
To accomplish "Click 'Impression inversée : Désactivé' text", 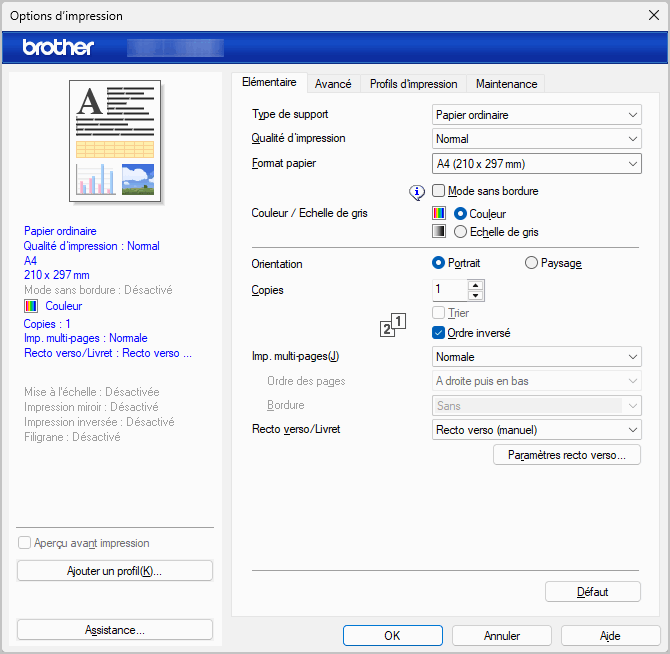I will coord(99,422).
